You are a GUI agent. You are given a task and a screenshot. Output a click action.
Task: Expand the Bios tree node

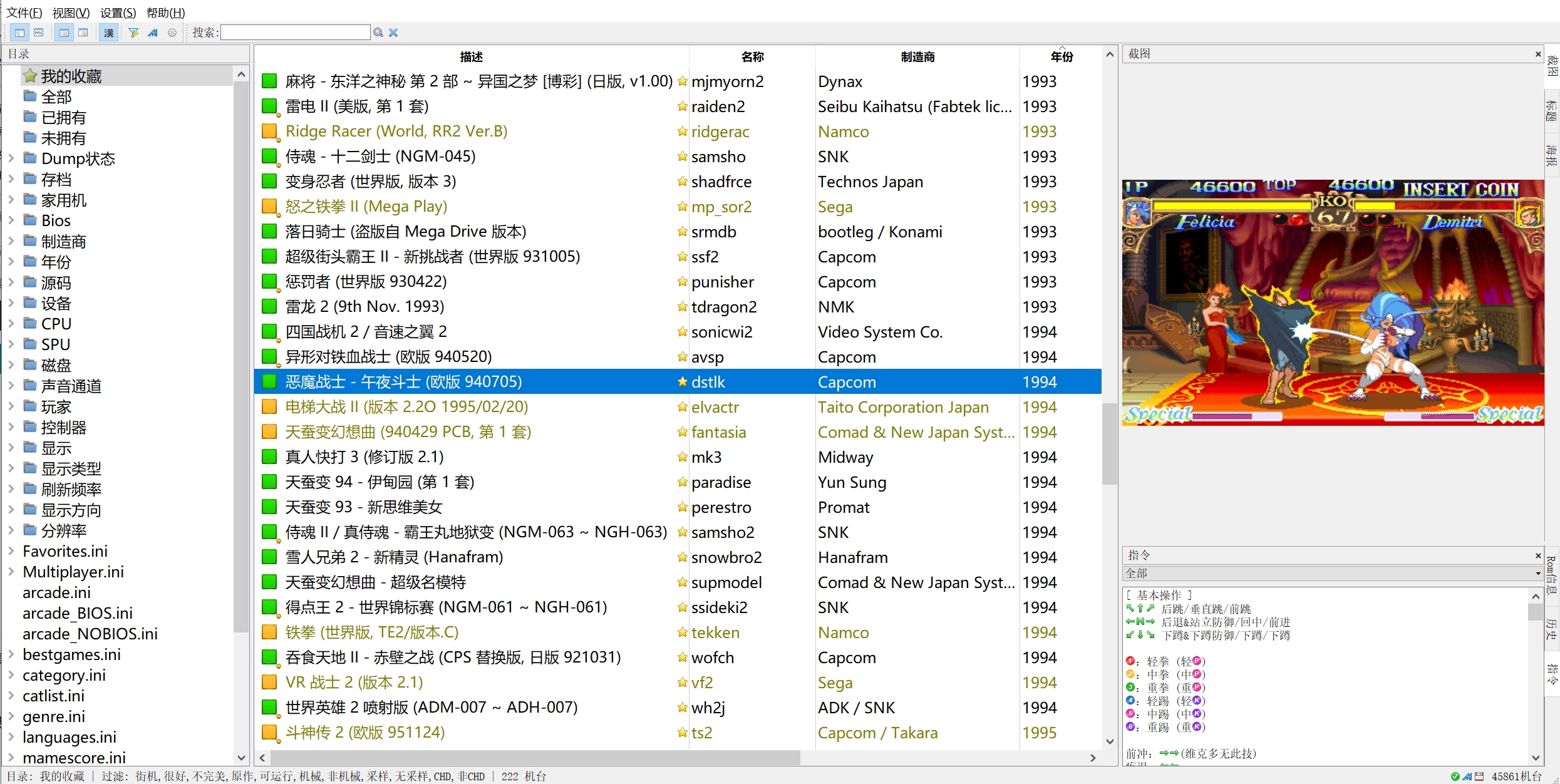[11, 221]
